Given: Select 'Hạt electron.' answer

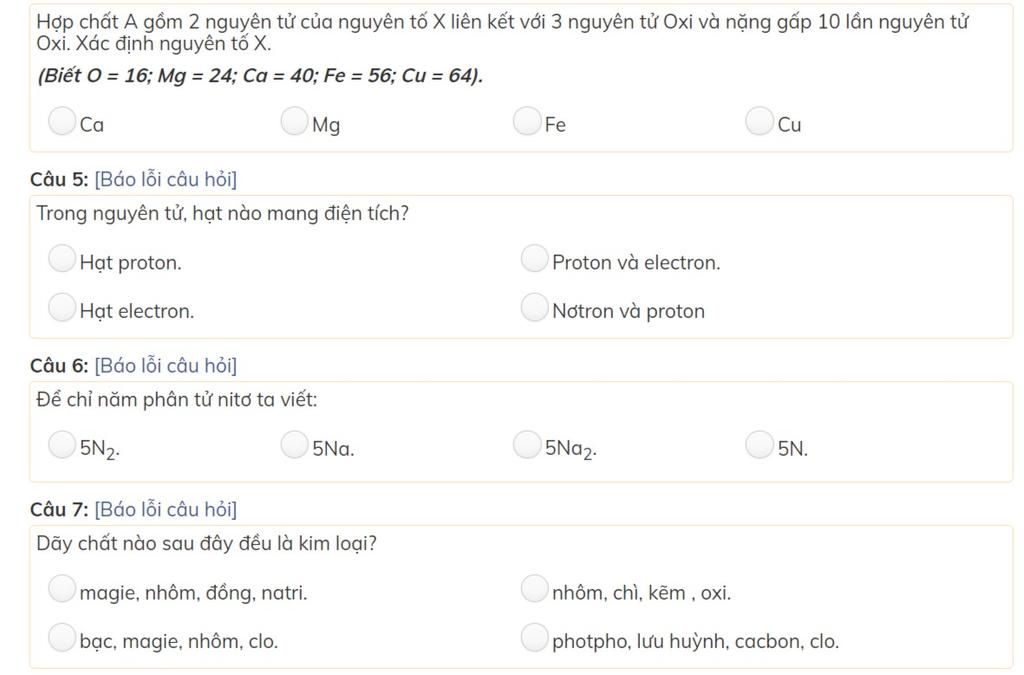Looking at the screenshot, I should pos(62,307).
